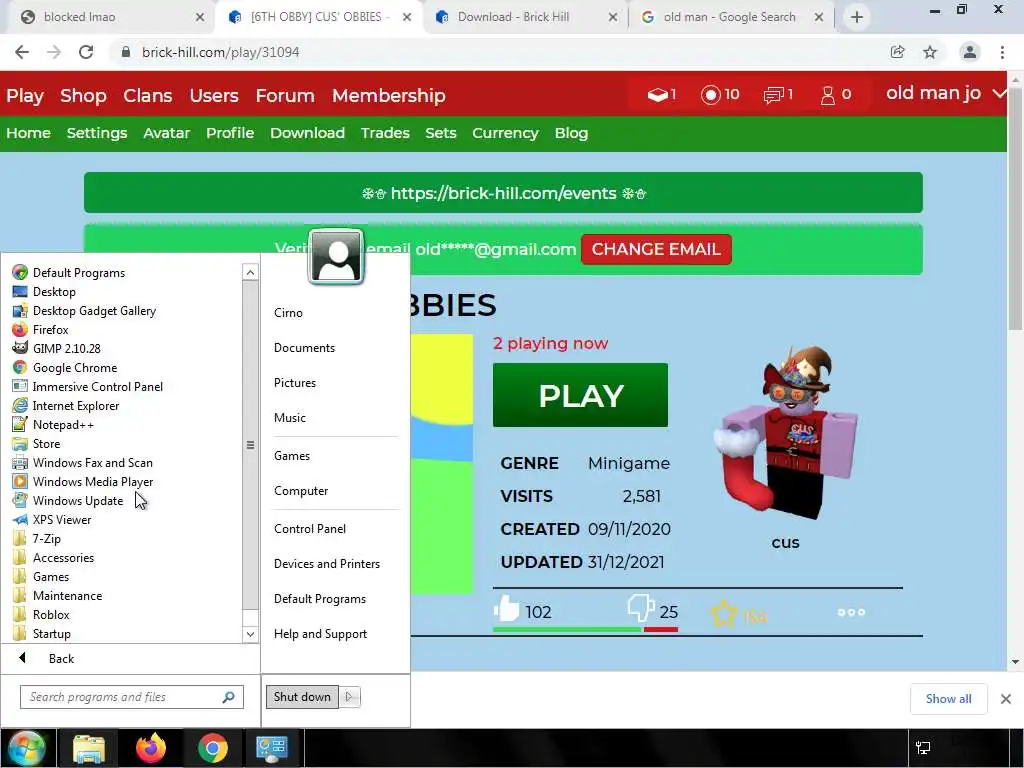Viewport: 1024px width, 768px height.
Task: Click the Start menu user account picture
Action: (336, 256)
